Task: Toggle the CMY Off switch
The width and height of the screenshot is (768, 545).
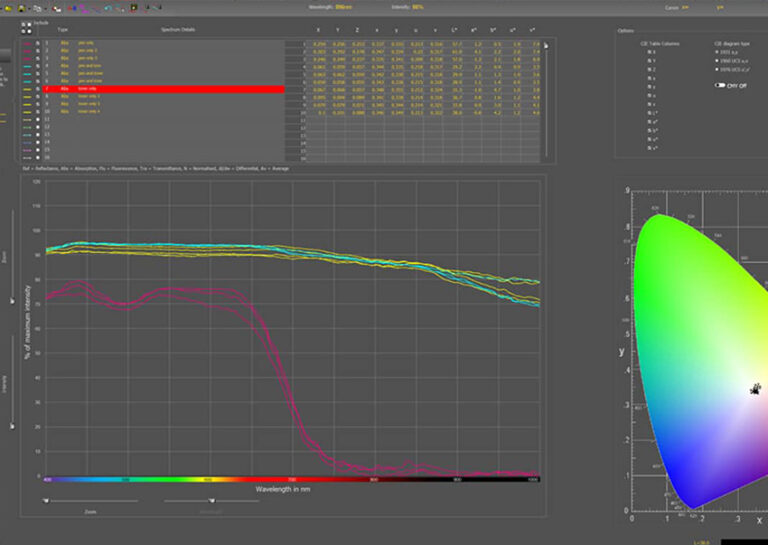Action: [x=720, y=85]
